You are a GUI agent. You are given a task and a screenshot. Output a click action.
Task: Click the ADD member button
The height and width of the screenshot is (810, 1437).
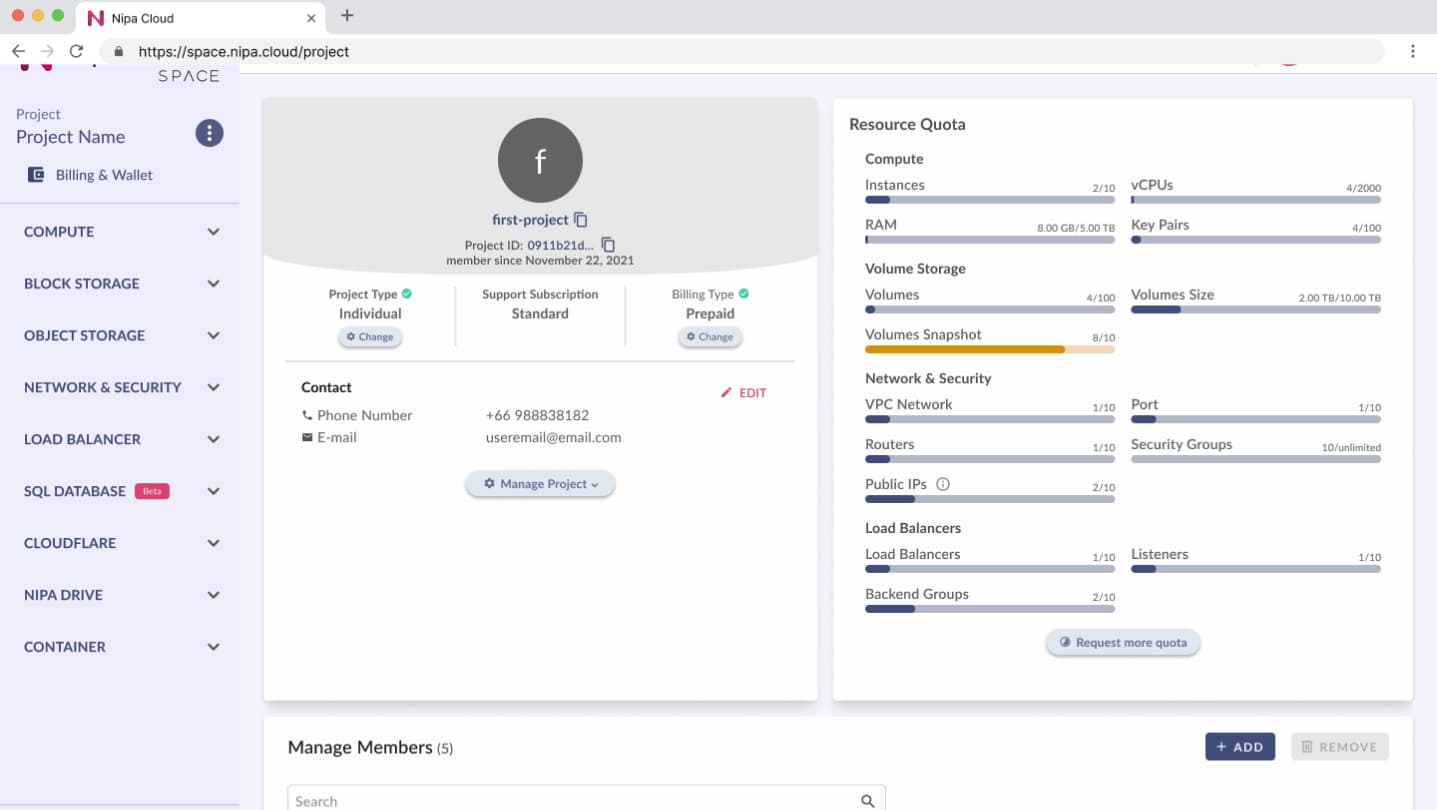(1239, 747)
